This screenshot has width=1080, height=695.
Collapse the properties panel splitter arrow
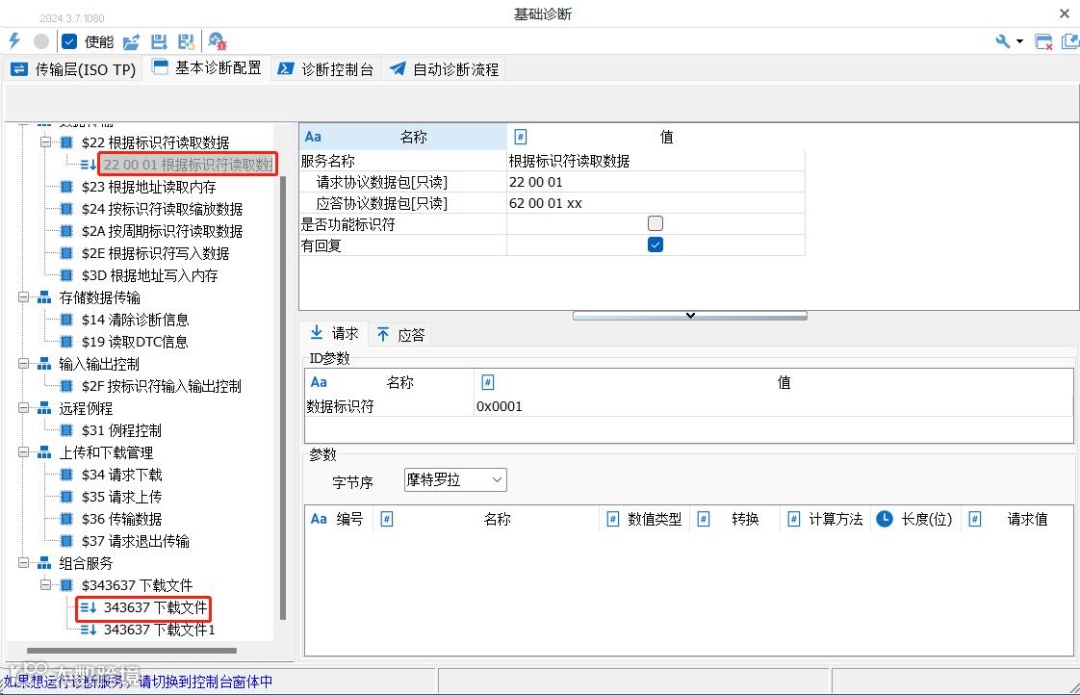click(x=689, y=315)
